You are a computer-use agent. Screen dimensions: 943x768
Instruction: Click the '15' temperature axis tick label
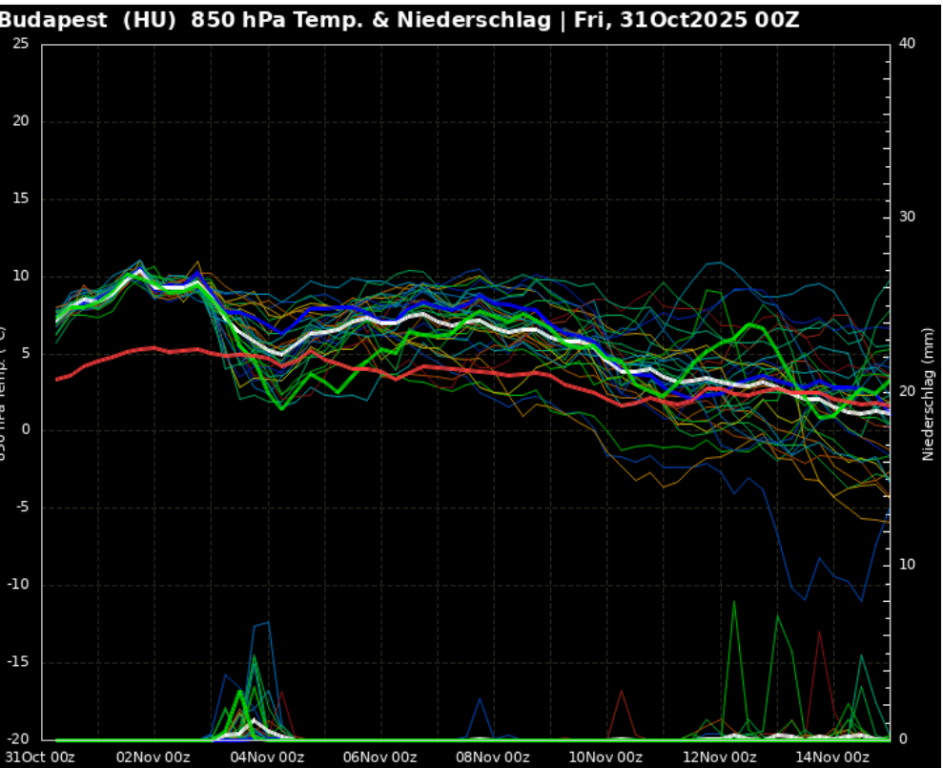click(x=20, y=198)
